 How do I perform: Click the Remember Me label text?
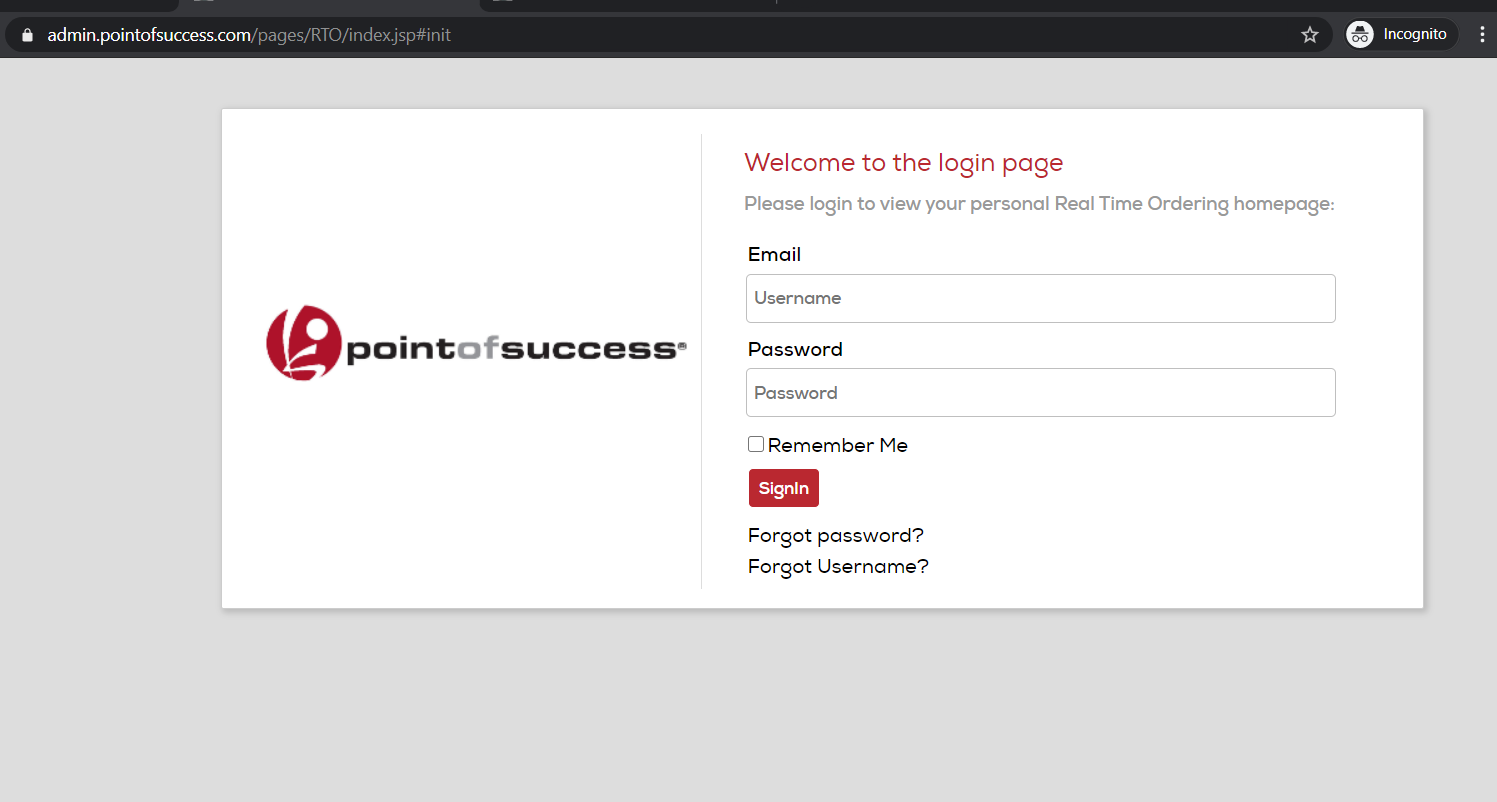(x=838, y=446)
